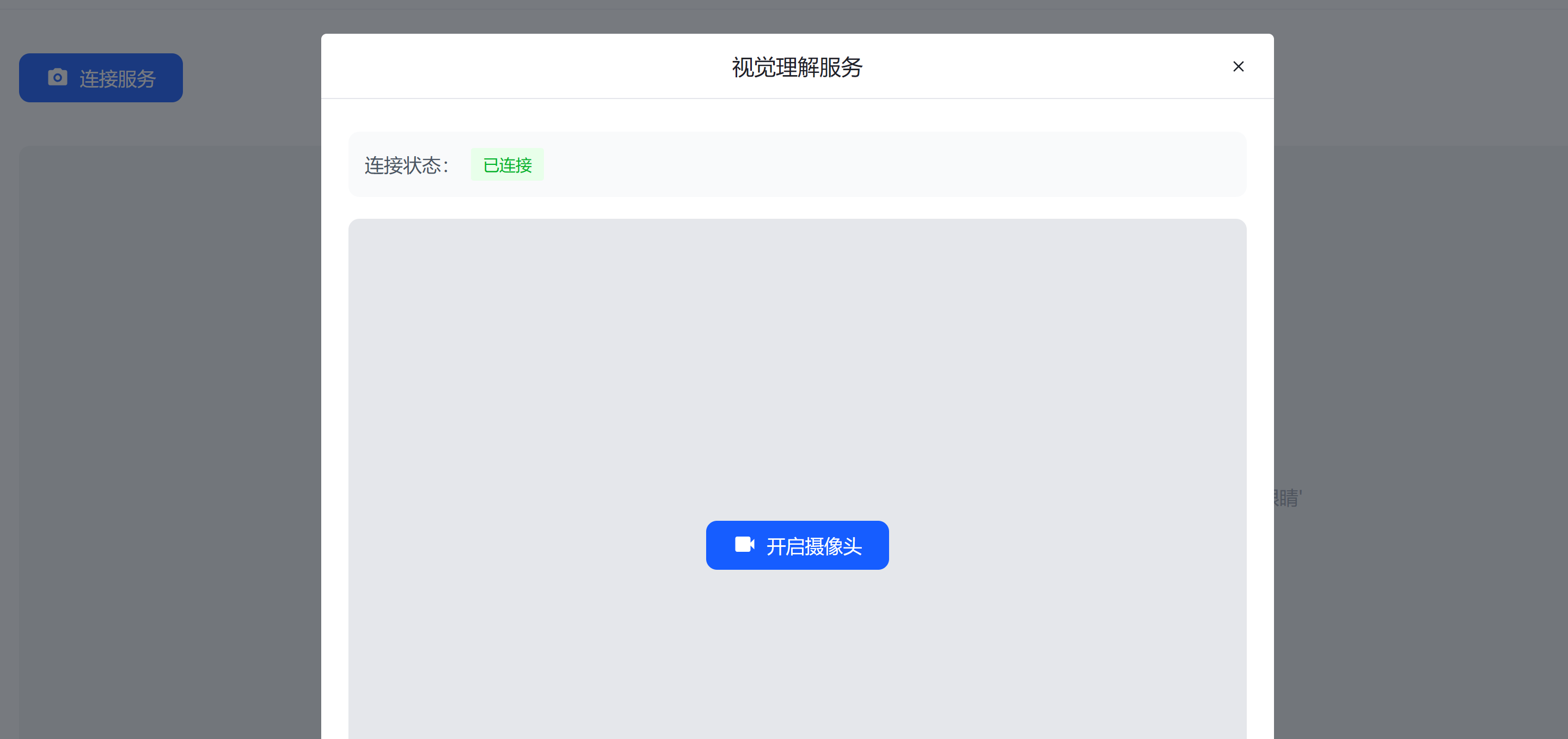Click the white gap between status bar and preview
Image resolution: width=1568 pixels, height=739 pixels.
[x=797, y=208]
